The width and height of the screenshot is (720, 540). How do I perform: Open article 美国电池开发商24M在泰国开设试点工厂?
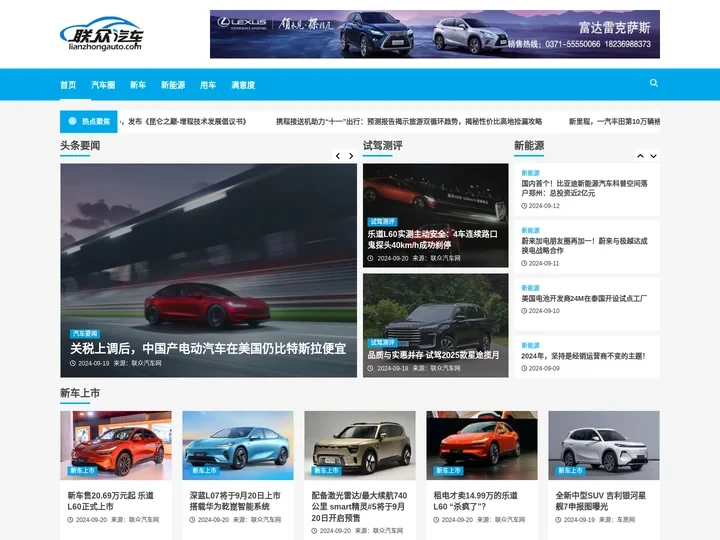[x=584, y=298]
